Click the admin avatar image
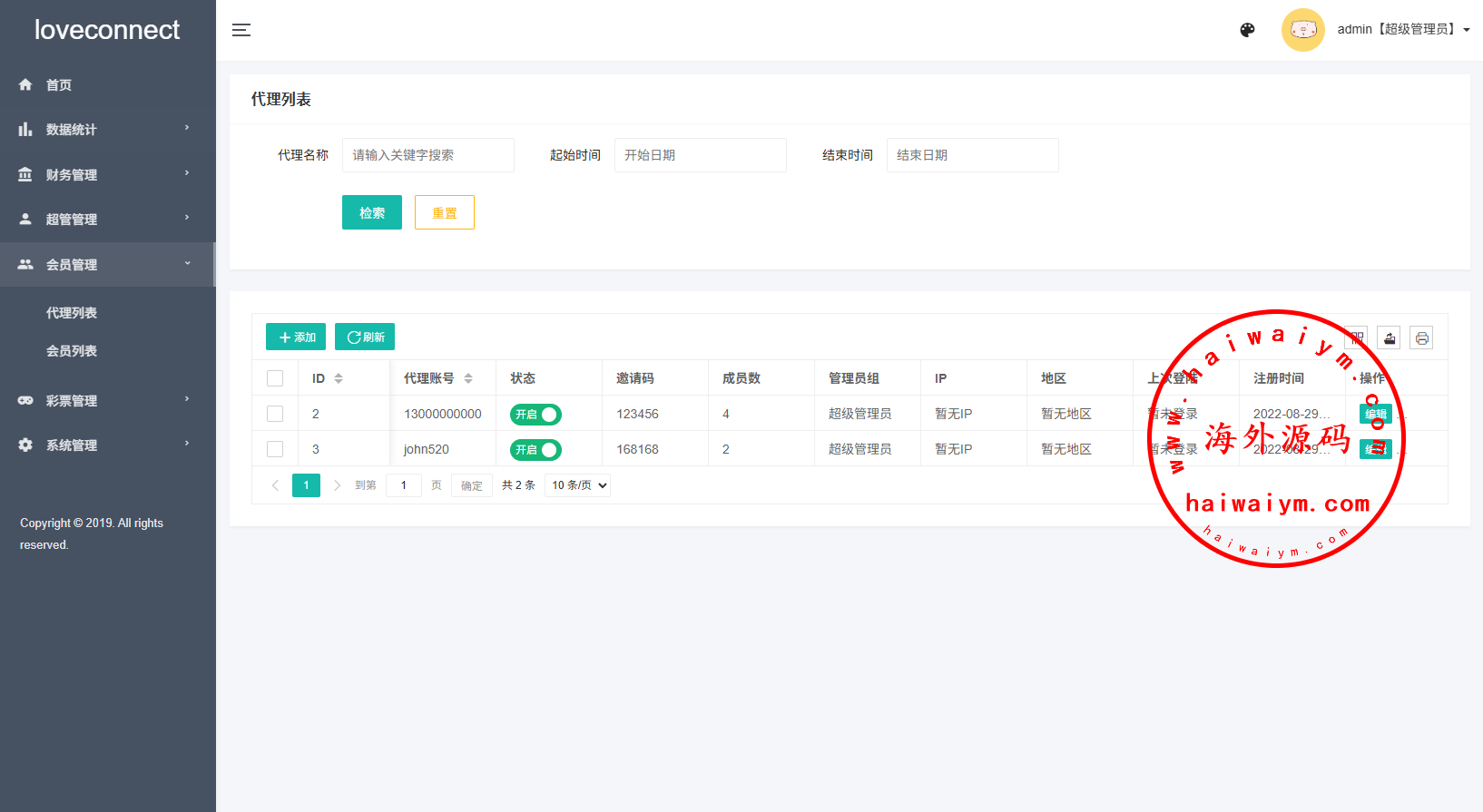 pos(1302,30)
